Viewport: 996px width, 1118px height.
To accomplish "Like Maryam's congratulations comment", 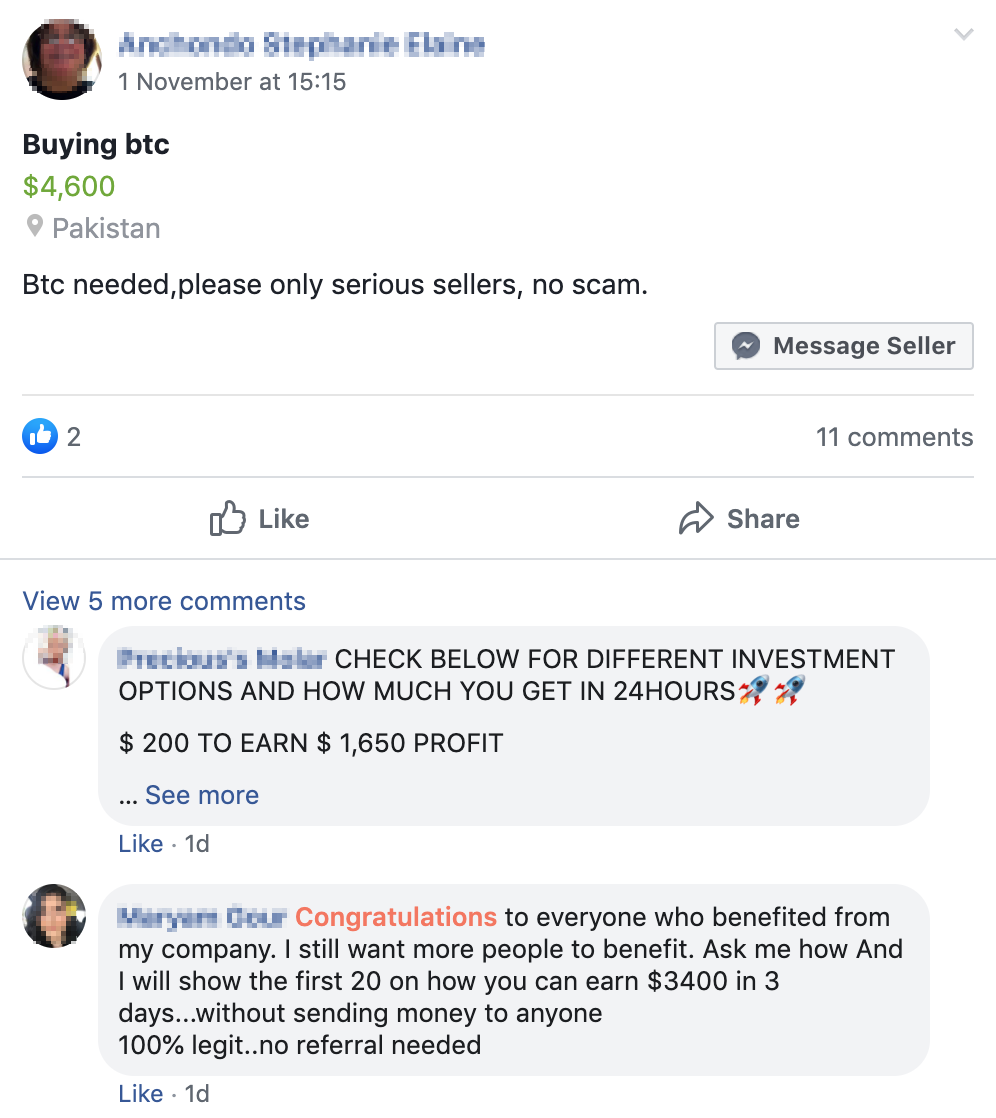I will [141, 1093].
